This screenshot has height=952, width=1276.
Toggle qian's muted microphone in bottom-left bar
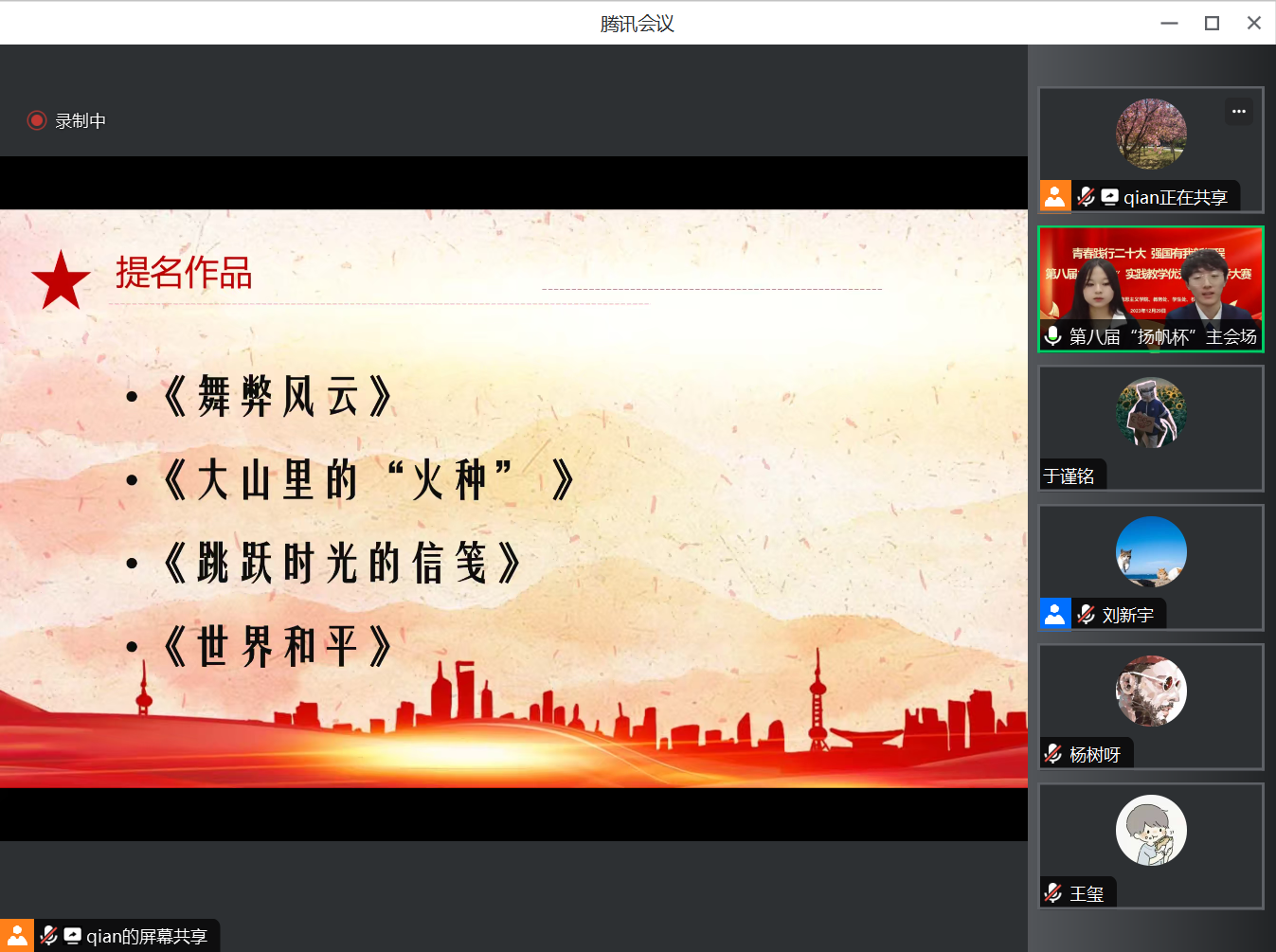point(46,935)
